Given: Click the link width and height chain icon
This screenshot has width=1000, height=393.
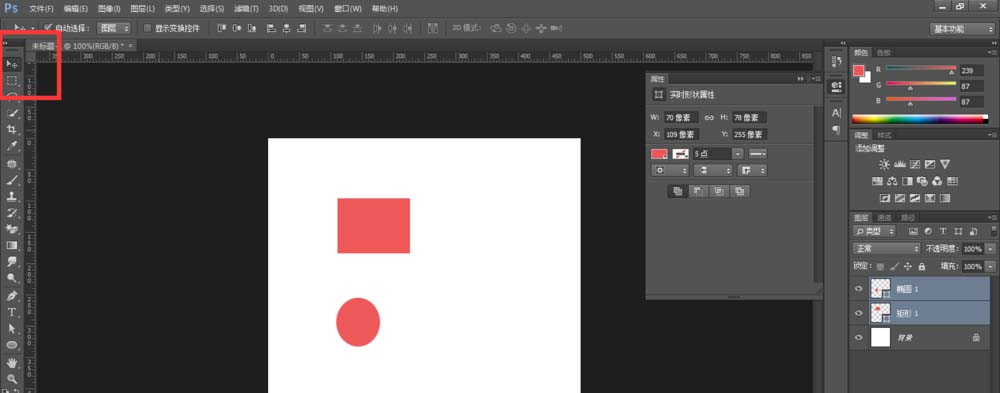Looking at the screenshot, I should (x=709, y=118).
